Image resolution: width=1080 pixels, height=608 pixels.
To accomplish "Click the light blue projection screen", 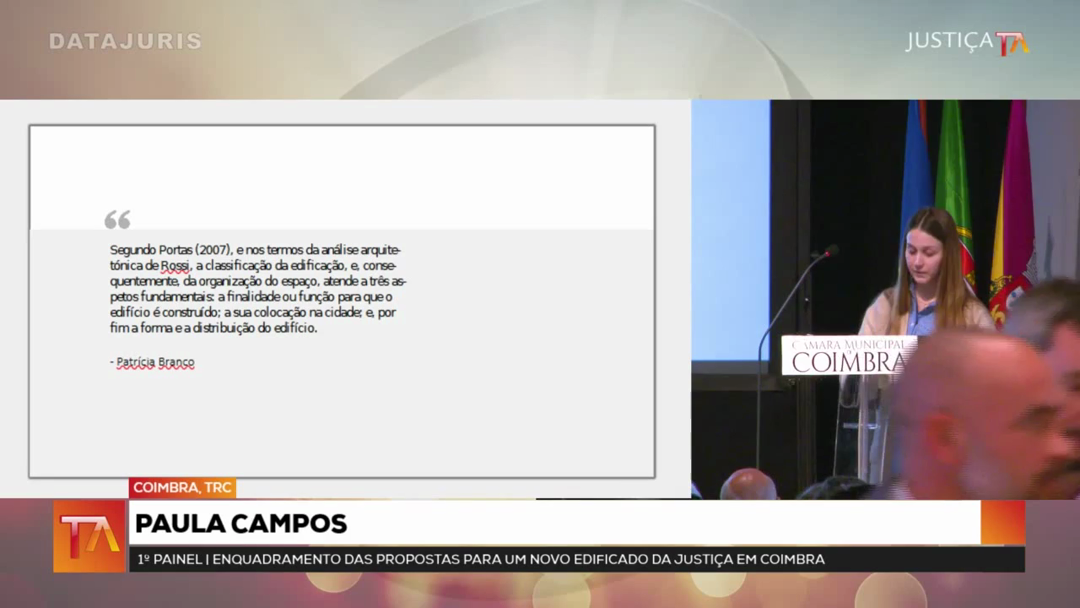I will click(x=730, y=230).
